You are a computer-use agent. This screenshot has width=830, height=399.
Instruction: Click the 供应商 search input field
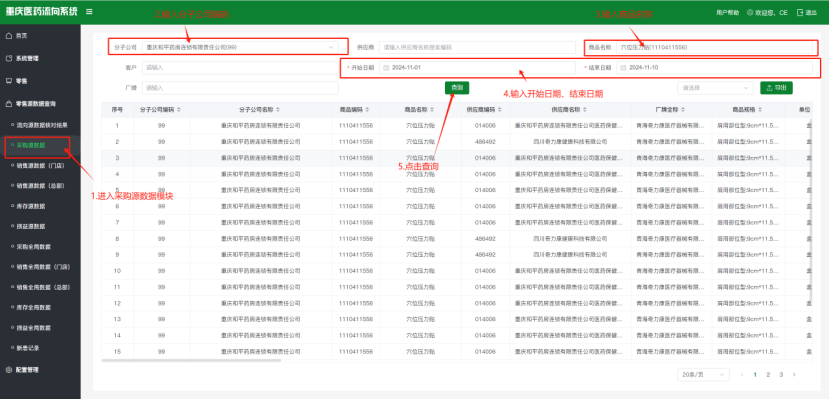[477, 47]
